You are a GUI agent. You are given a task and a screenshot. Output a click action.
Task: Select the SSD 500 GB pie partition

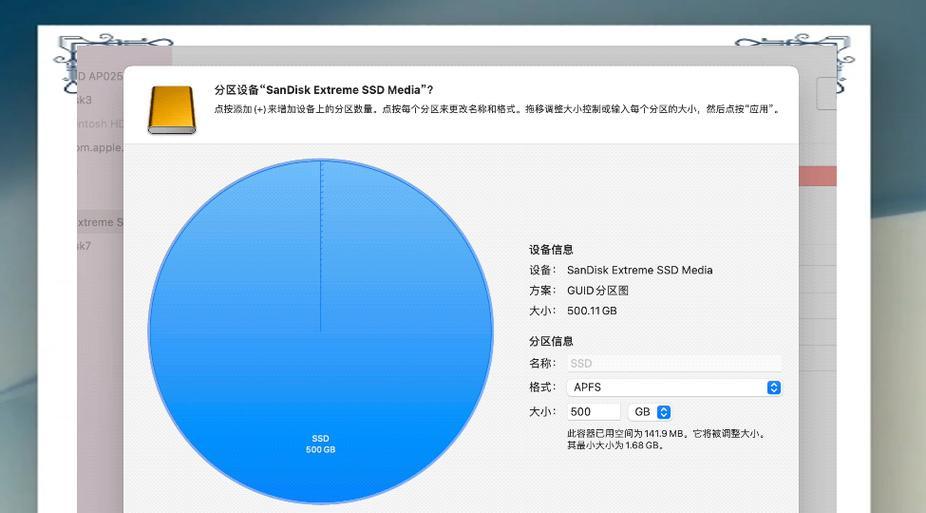(x=321, y=331)
